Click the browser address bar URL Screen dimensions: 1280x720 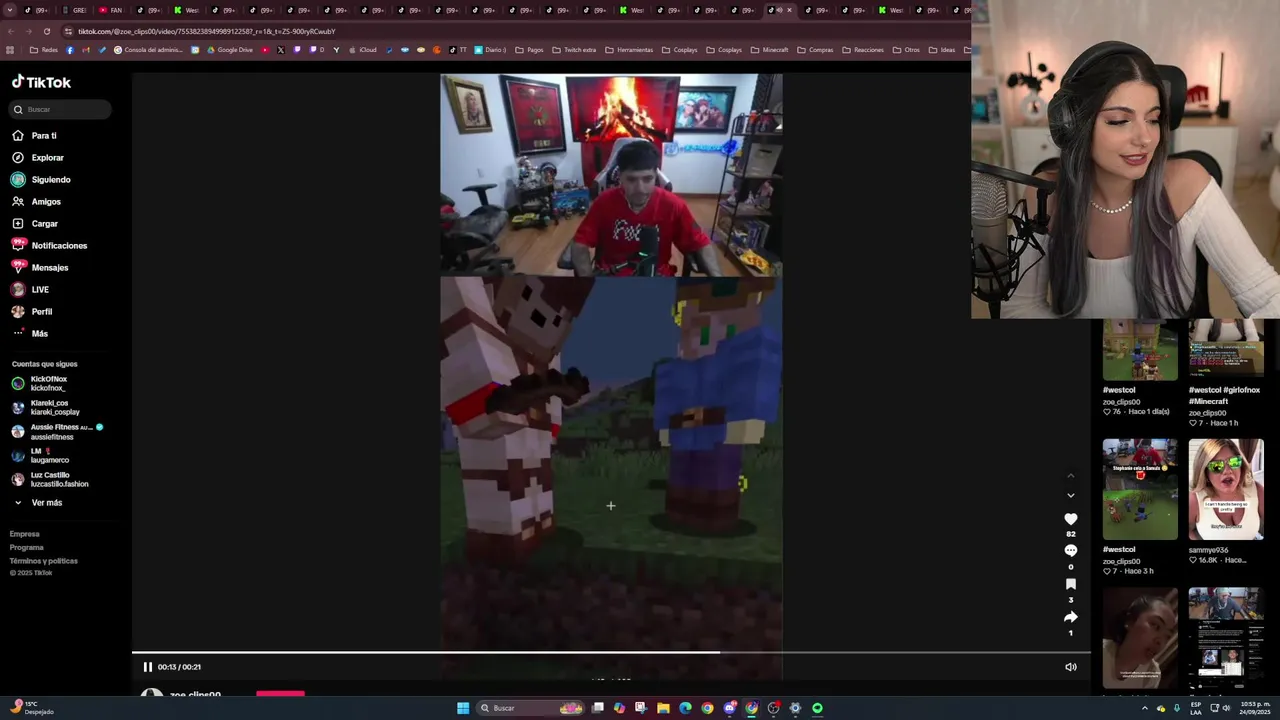[x=207, y=31]
